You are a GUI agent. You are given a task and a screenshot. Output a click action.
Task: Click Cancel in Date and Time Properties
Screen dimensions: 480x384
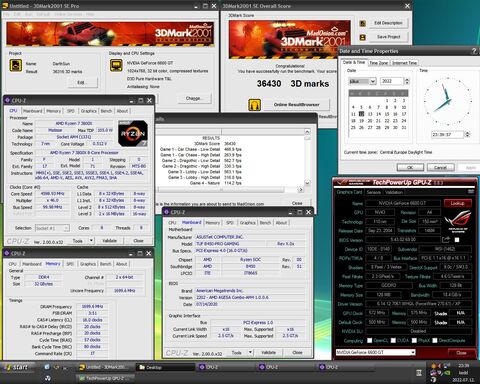(x=440, y=167)
